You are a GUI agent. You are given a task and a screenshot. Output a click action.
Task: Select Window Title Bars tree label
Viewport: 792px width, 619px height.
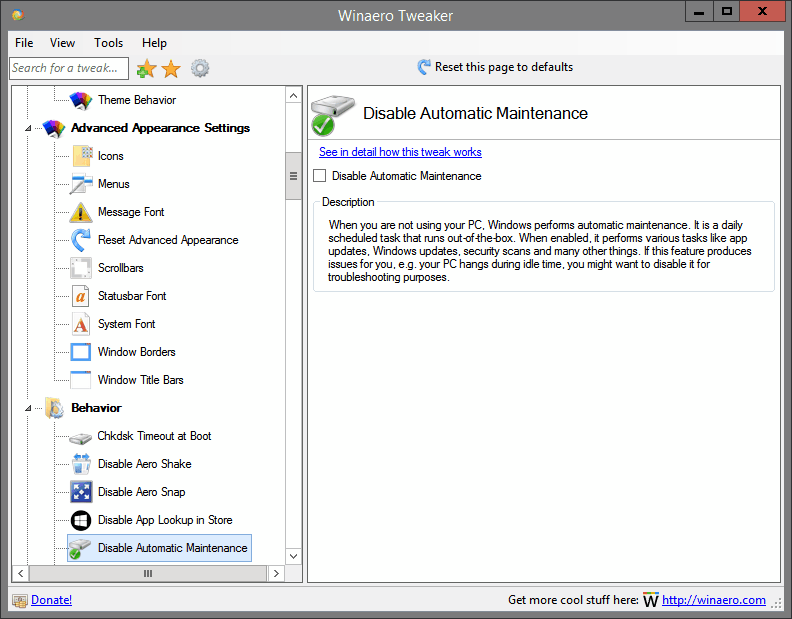tap(140, 380)
